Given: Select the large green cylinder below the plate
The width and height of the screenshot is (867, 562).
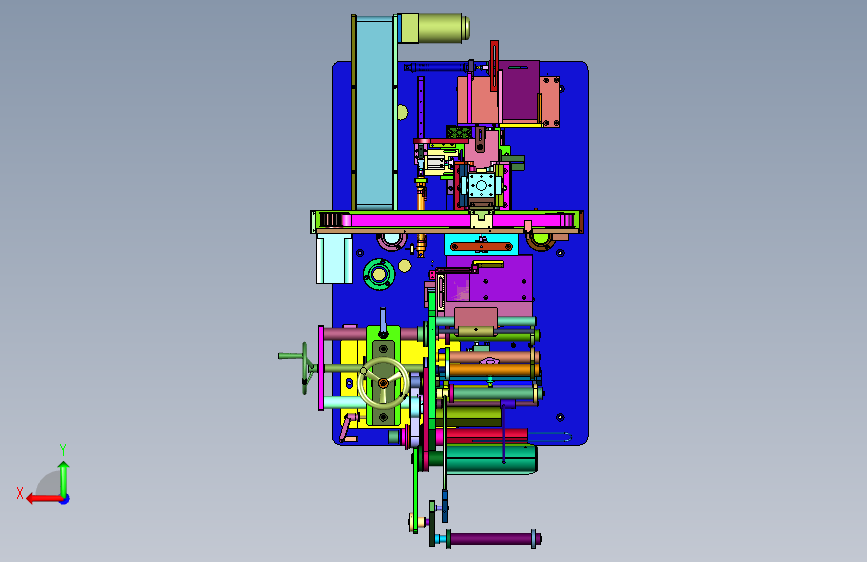Looking at the screenshot, I should click(490, 459).
